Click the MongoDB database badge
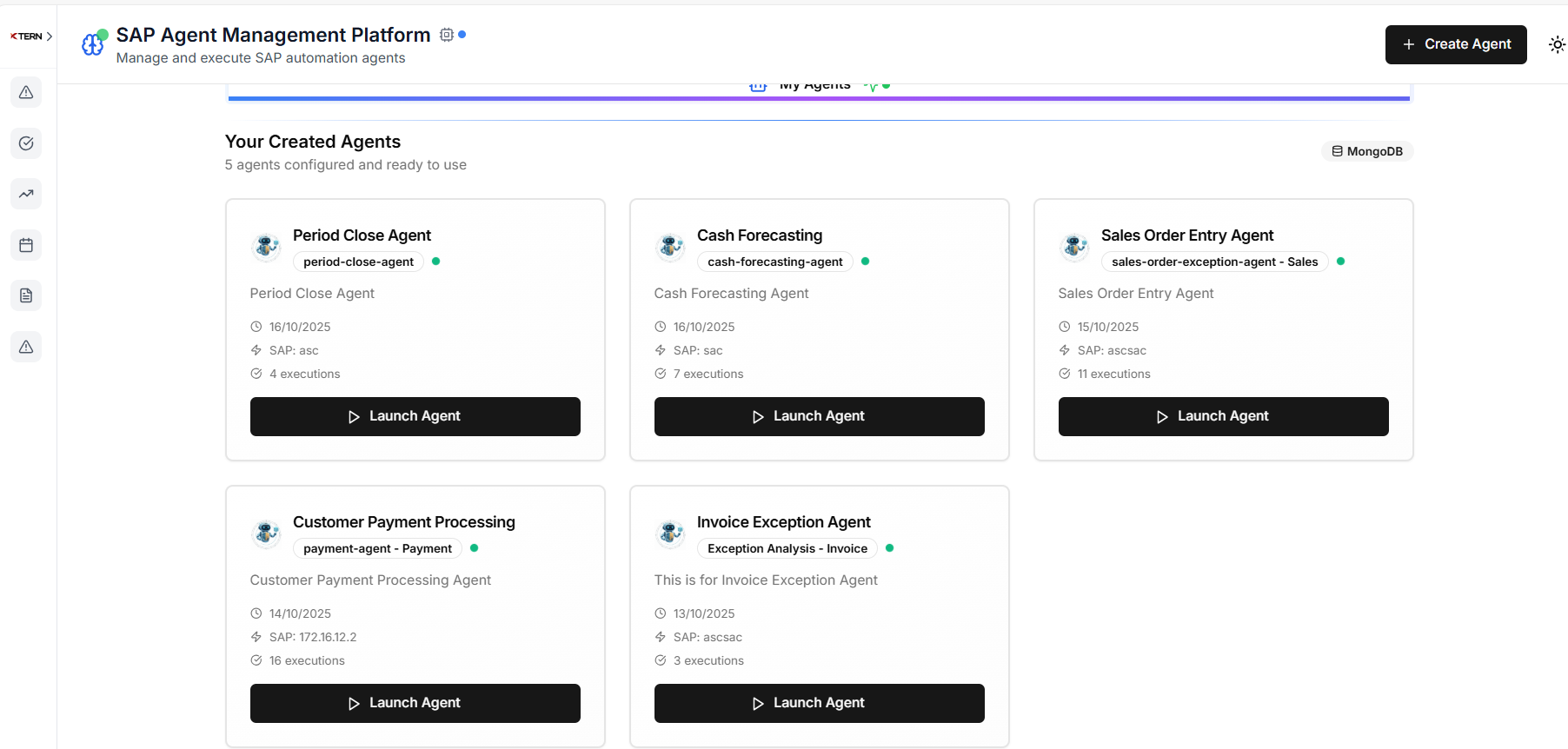The width and height of the screenshot is (1568, 749). [1367, 151]
